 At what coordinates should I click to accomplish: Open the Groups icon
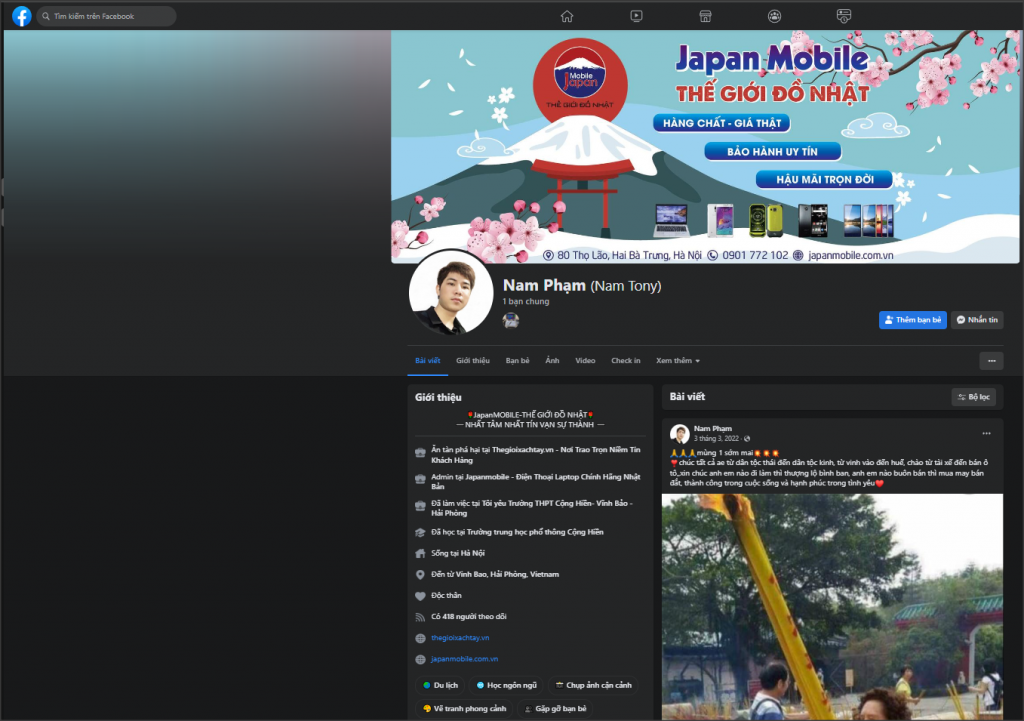774,16
